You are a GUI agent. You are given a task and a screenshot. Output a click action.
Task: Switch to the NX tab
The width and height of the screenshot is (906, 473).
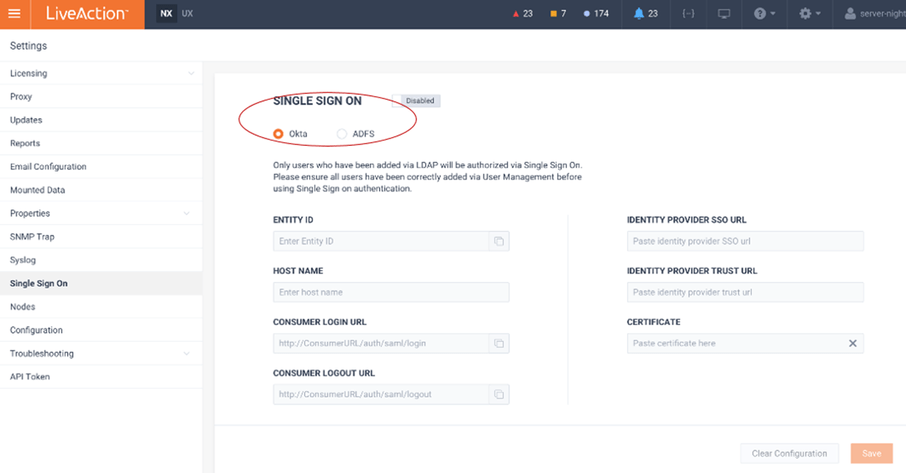[x=166, y=13]
